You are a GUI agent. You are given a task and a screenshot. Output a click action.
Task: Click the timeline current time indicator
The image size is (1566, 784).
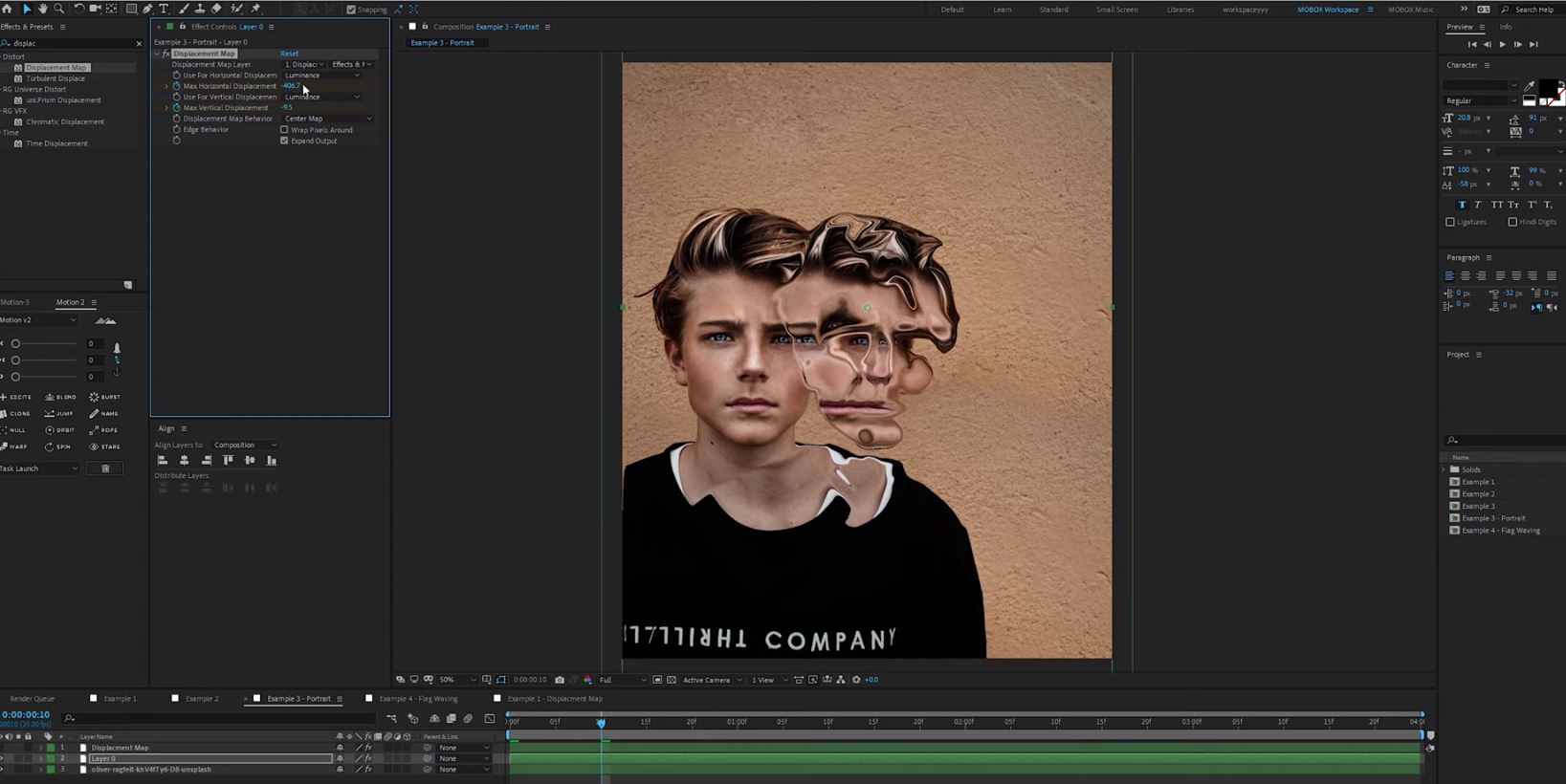pos(601,723)
